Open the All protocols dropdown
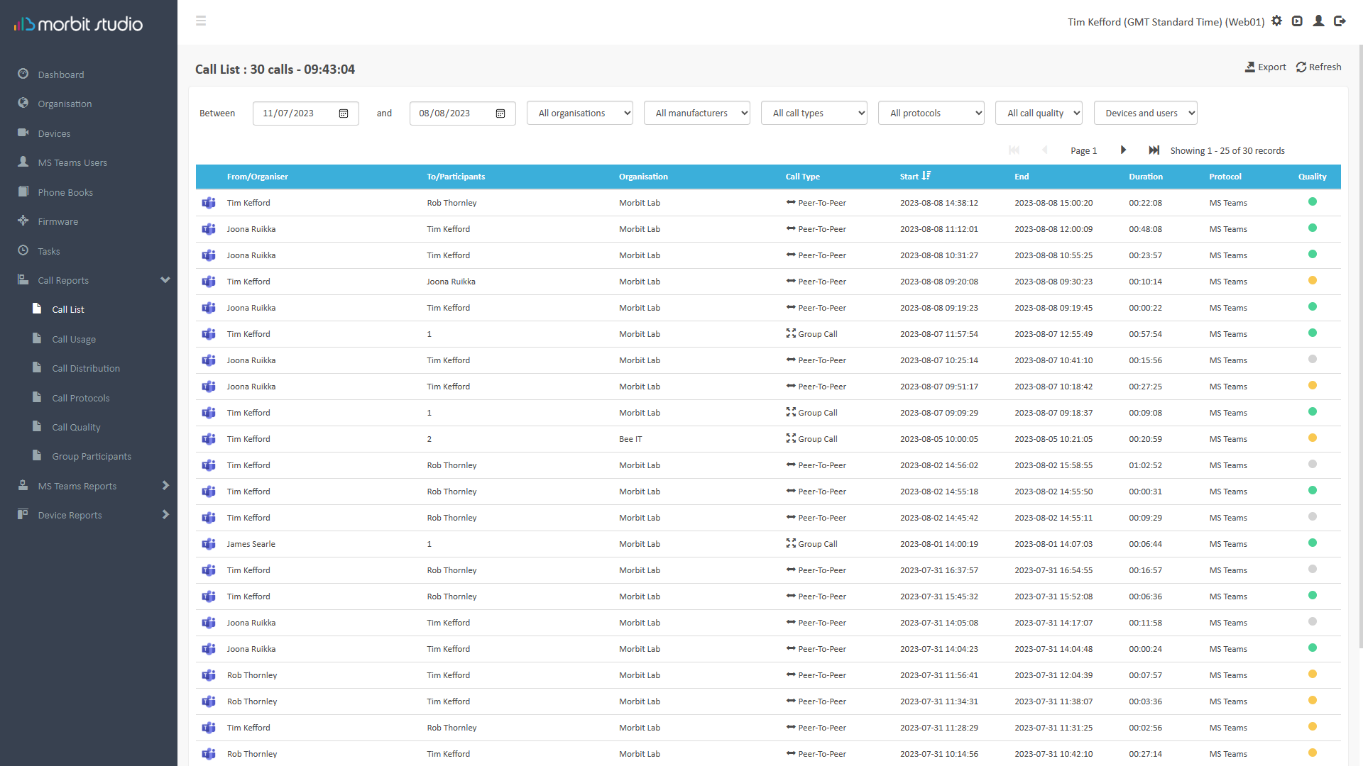 click(931, 113)
